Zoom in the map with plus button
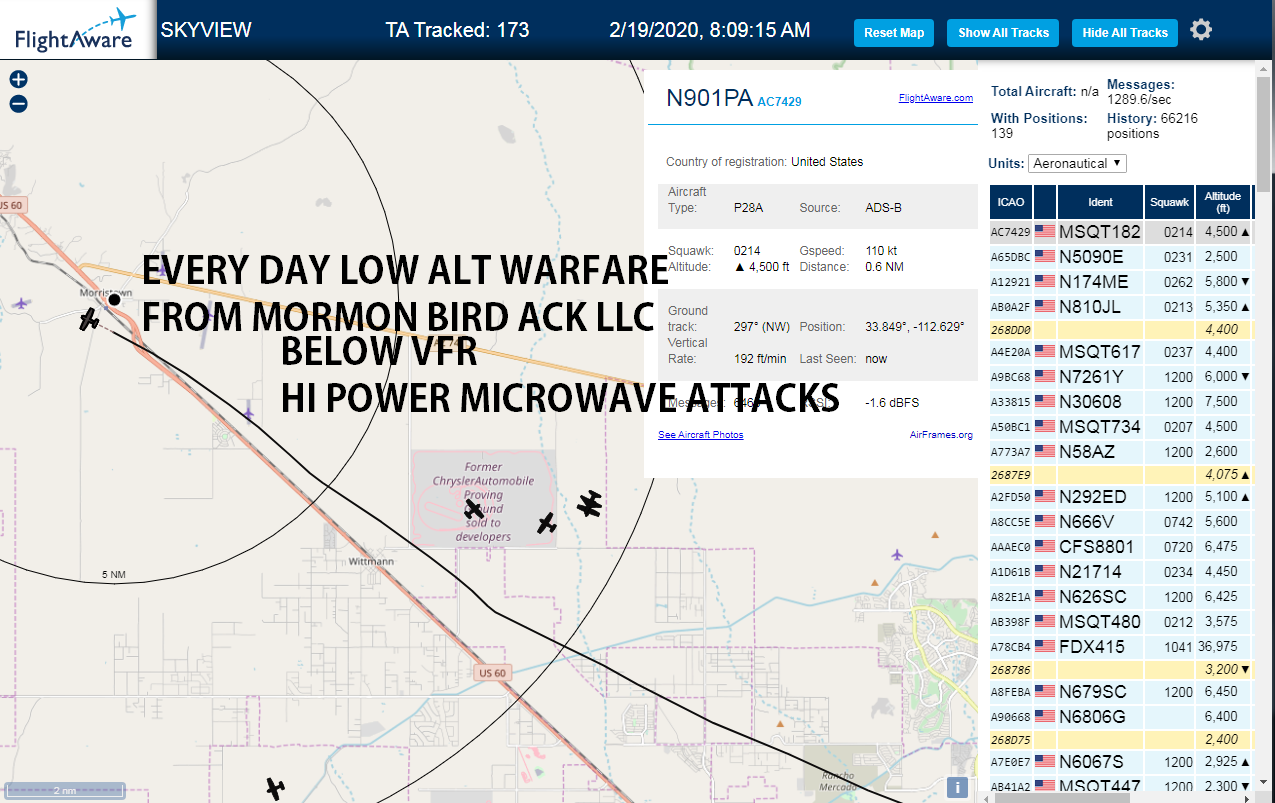1275x803 pixels. pos(18,80)
